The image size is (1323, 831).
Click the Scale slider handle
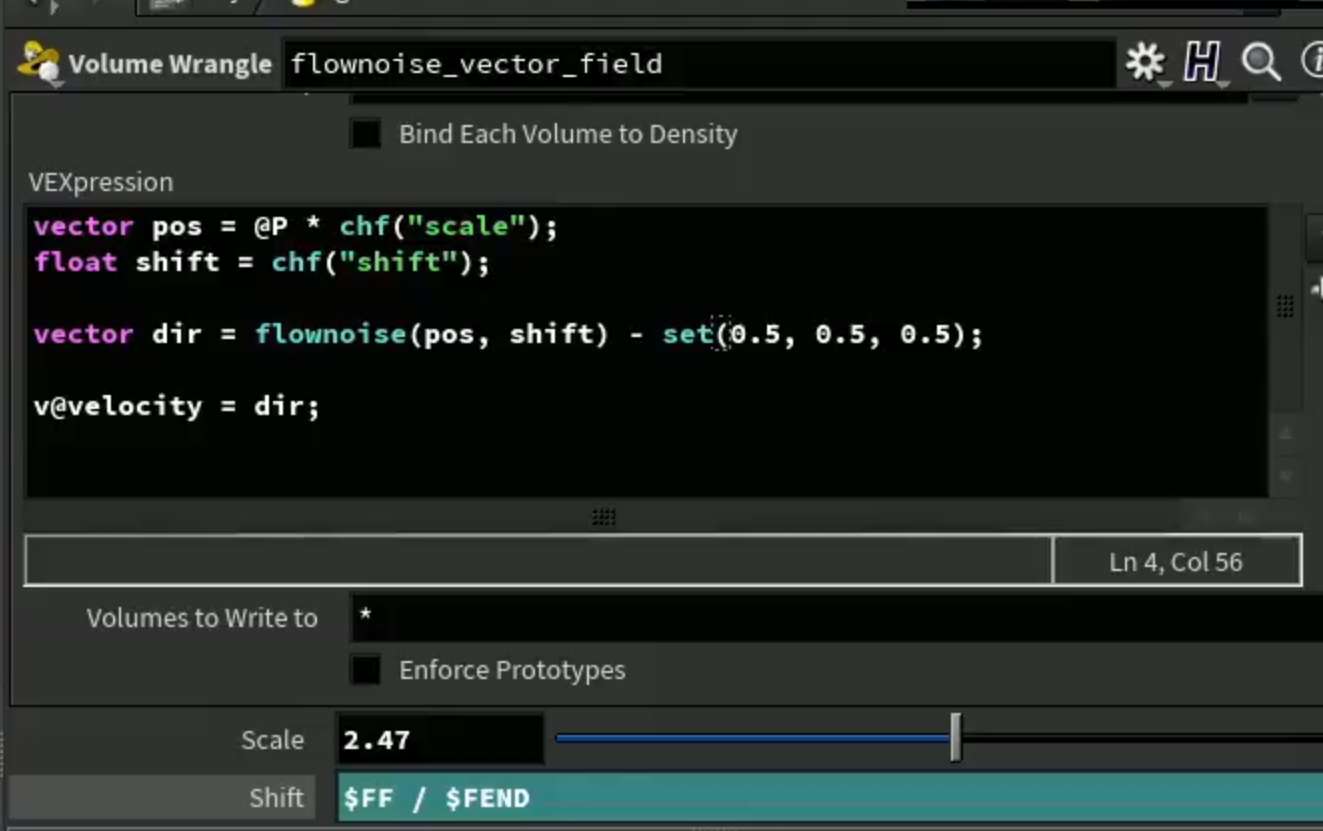coord(956,738)
